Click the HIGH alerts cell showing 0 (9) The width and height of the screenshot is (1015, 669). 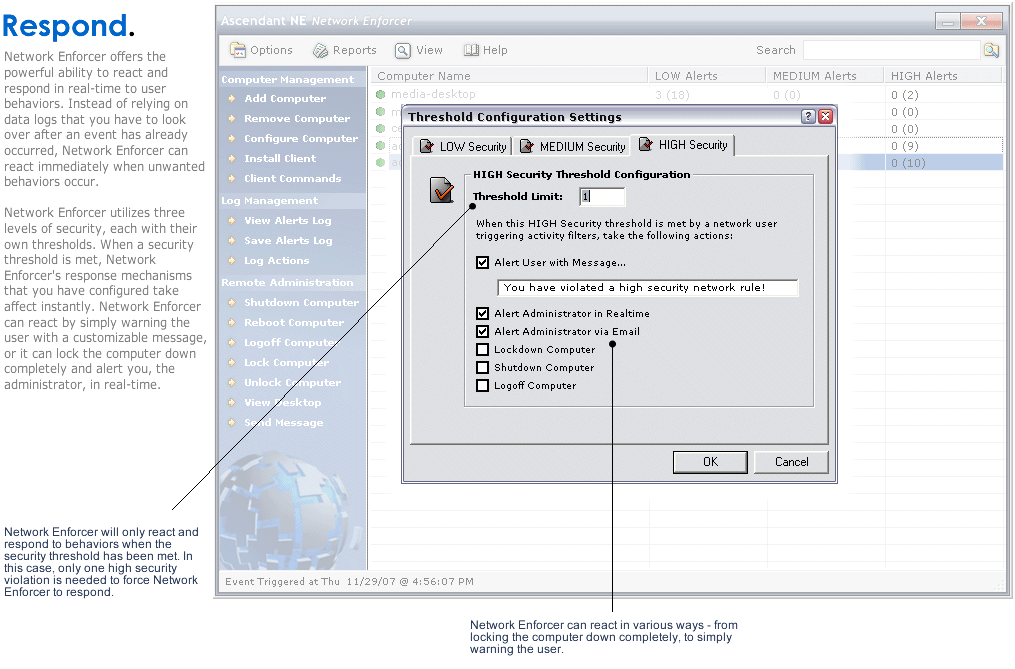coord(904,146)
